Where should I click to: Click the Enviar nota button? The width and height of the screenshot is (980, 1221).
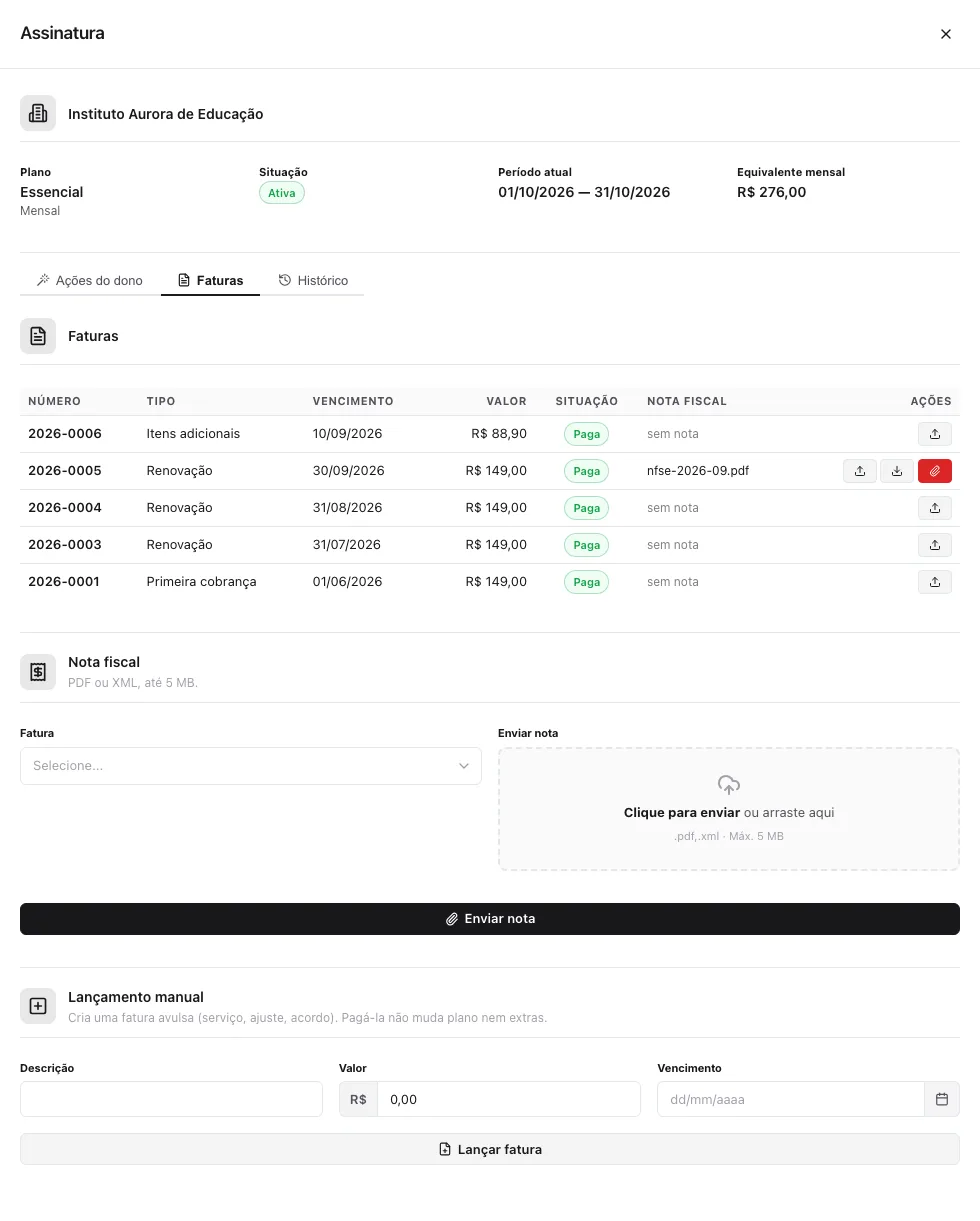click(x=490, y=919)
